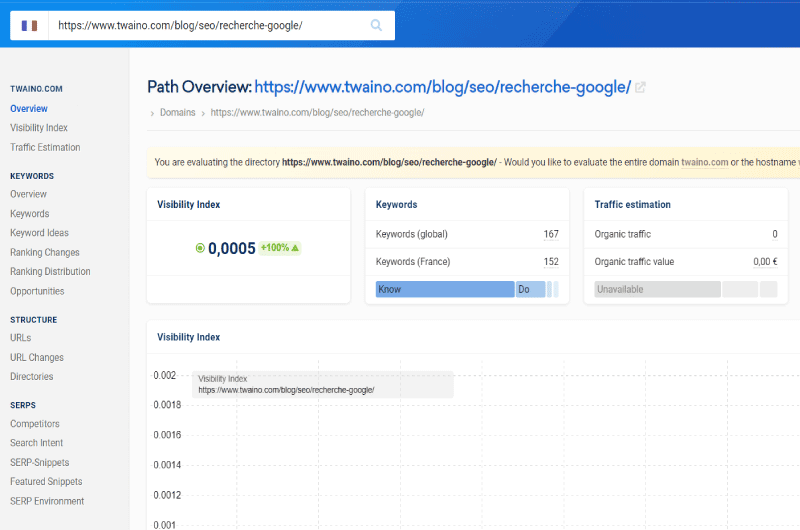
Task: Click the +100% green change badge
Action: tap(280, 248)
